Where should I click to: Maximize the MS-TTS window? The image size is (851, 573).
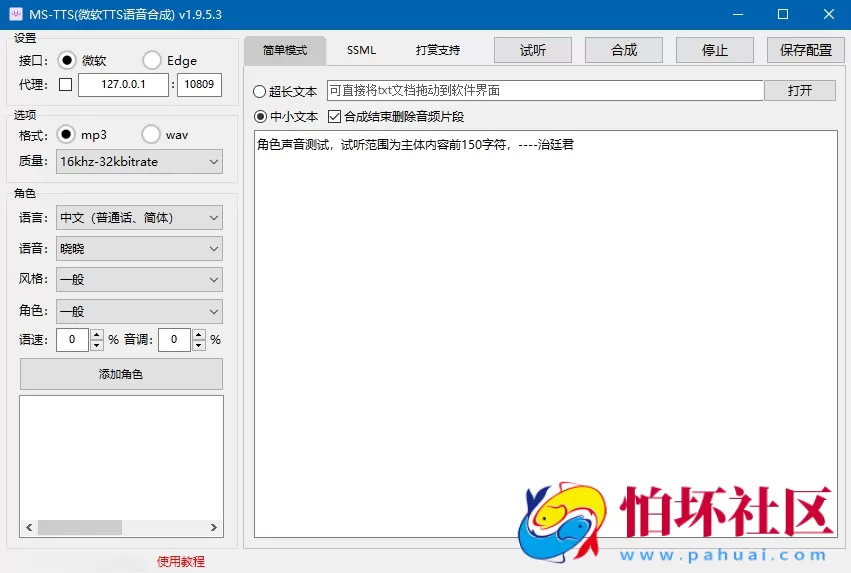pos(783,15)
